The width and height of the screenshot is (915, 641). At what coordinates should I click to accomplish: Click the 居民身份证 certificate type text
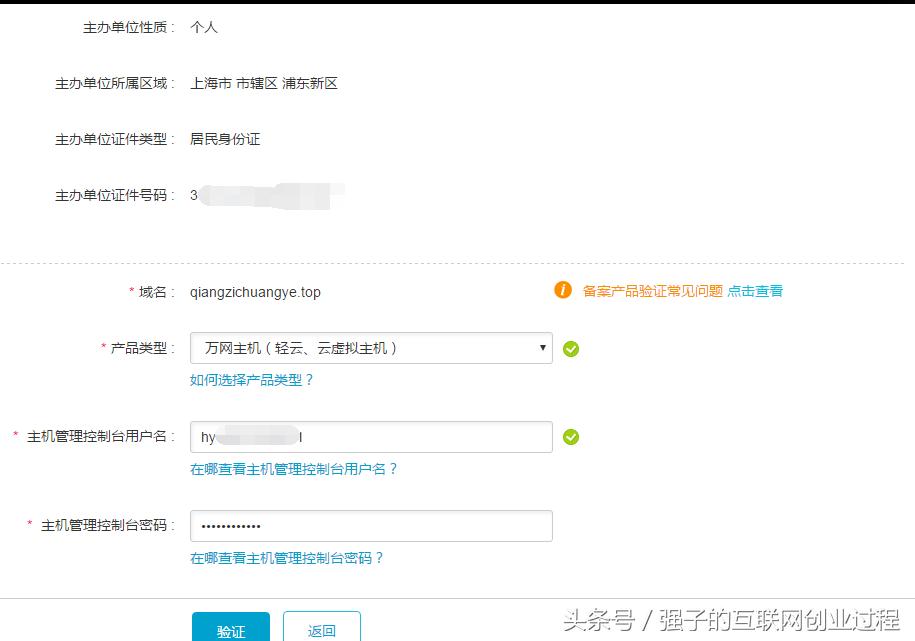(226, 139)
